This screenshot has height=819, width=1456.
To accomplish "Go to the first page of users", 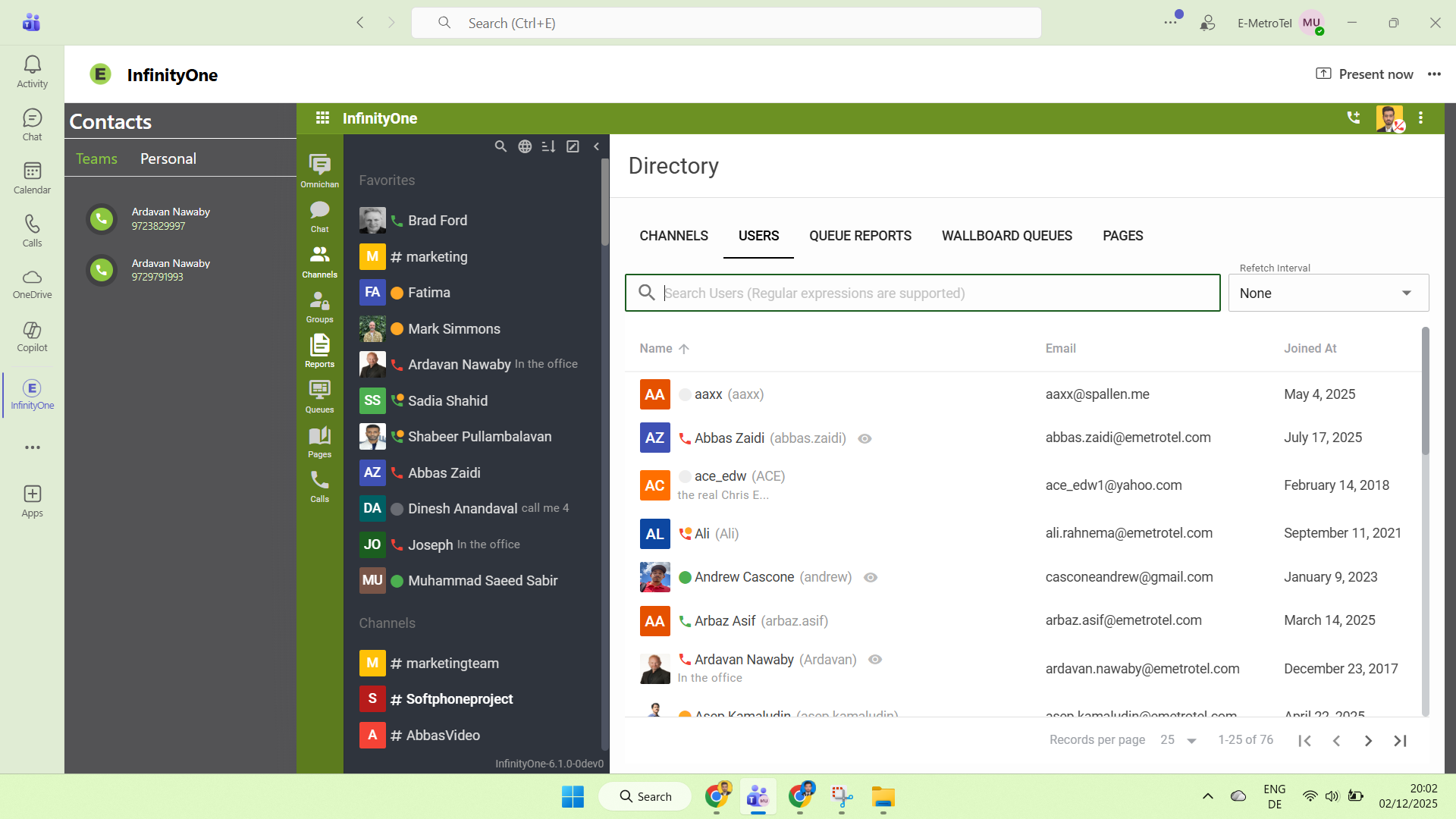I will click(1304, 741).
